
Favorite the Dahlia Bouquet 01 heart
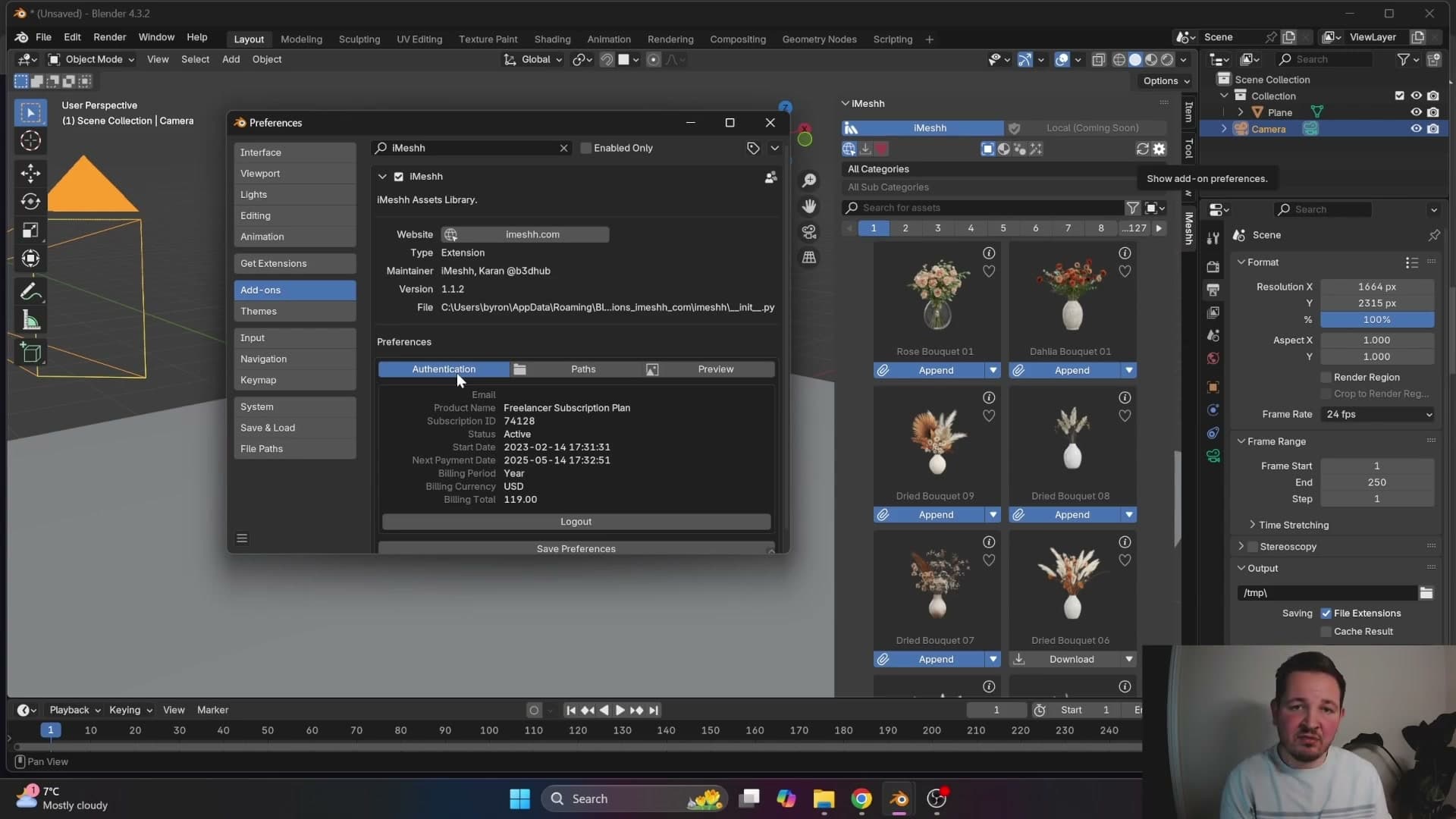point(1125,271)
